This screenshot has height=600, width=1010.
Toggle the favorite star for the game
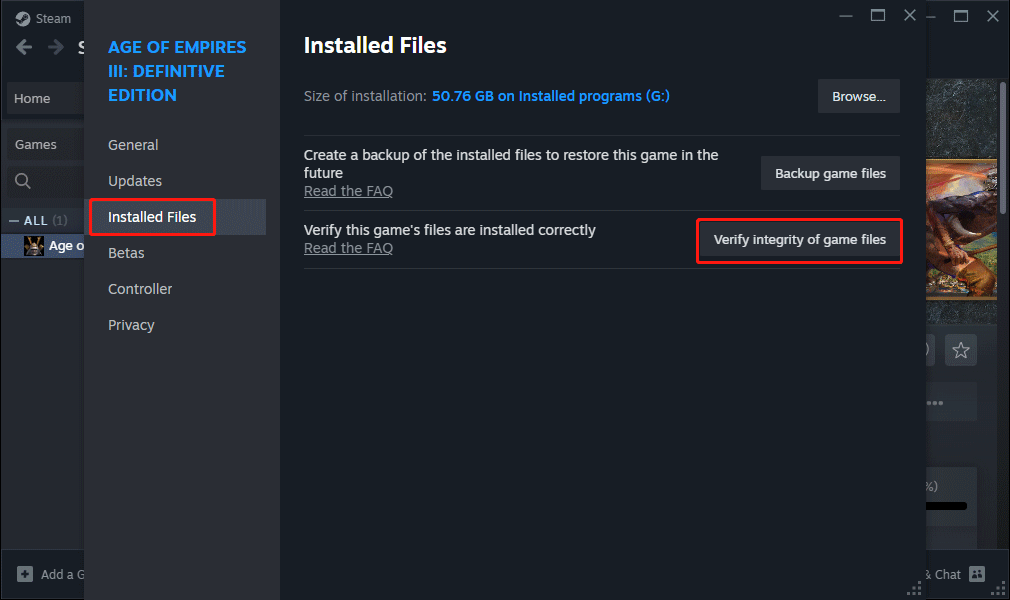(x=960, y=350)
